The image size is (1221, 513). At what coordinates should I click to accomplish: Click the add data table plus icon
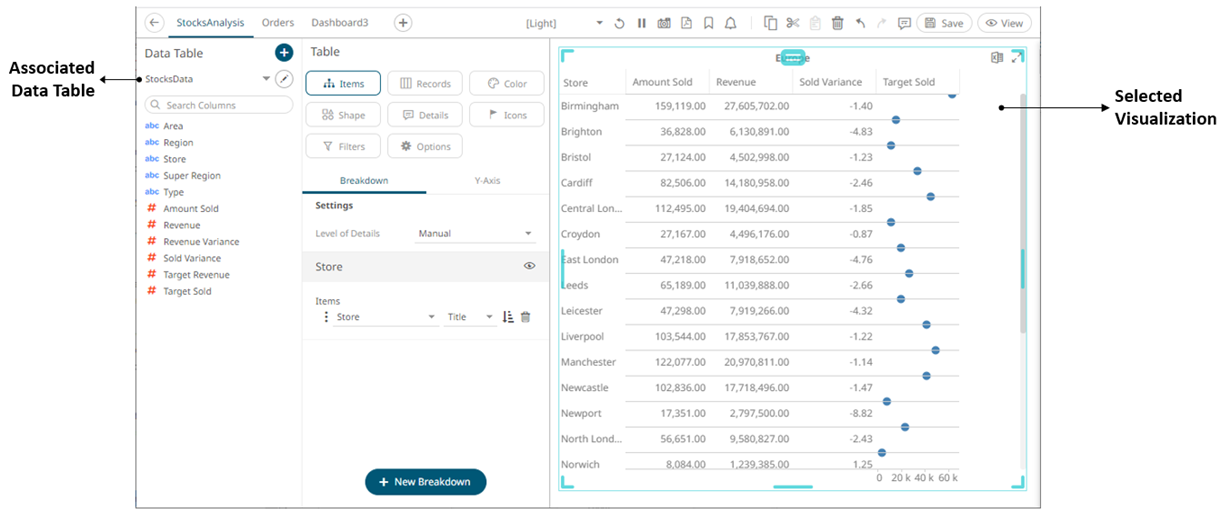[x=284, y=52]
